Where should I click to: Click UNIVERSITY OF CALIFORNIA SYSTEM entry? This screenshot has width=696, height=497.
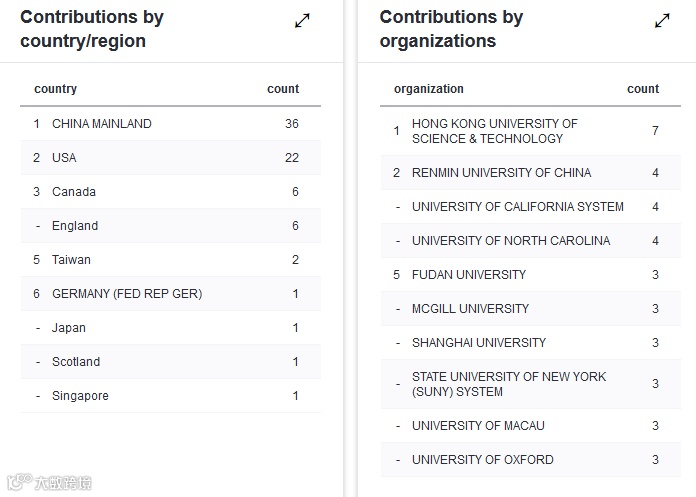point(517,207)
